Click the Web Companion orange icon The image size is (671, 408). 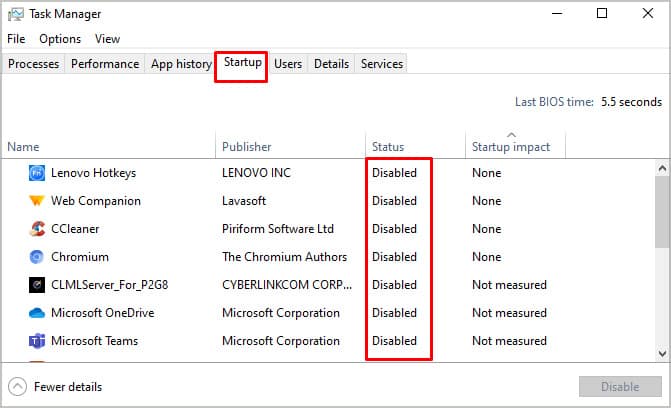pos(37,201)
